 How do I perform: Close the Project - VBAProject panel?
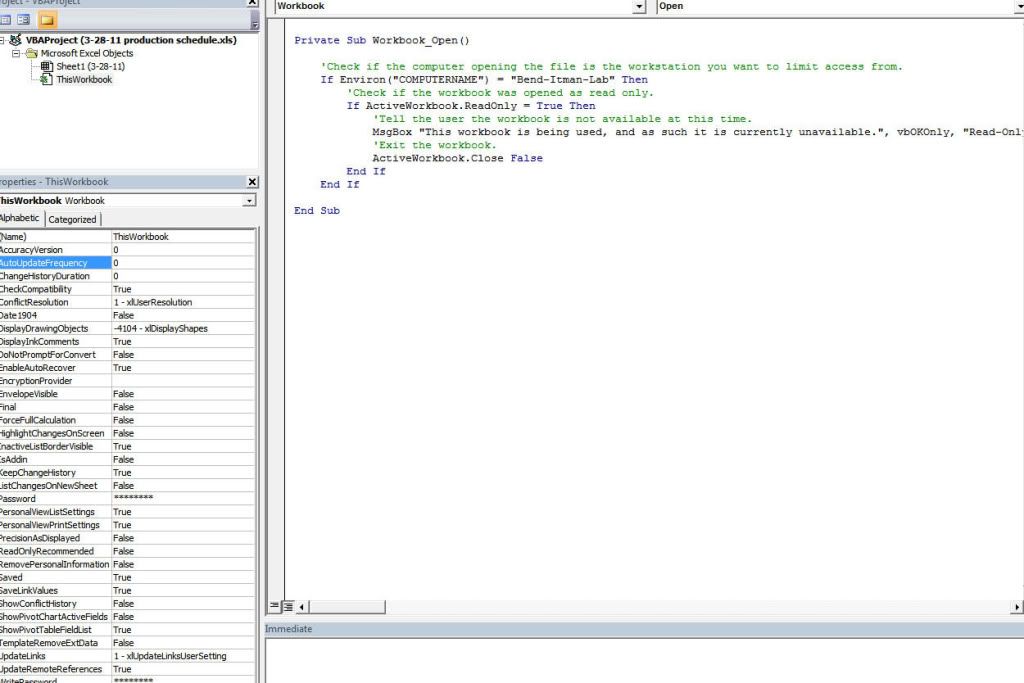click(252, 3)
